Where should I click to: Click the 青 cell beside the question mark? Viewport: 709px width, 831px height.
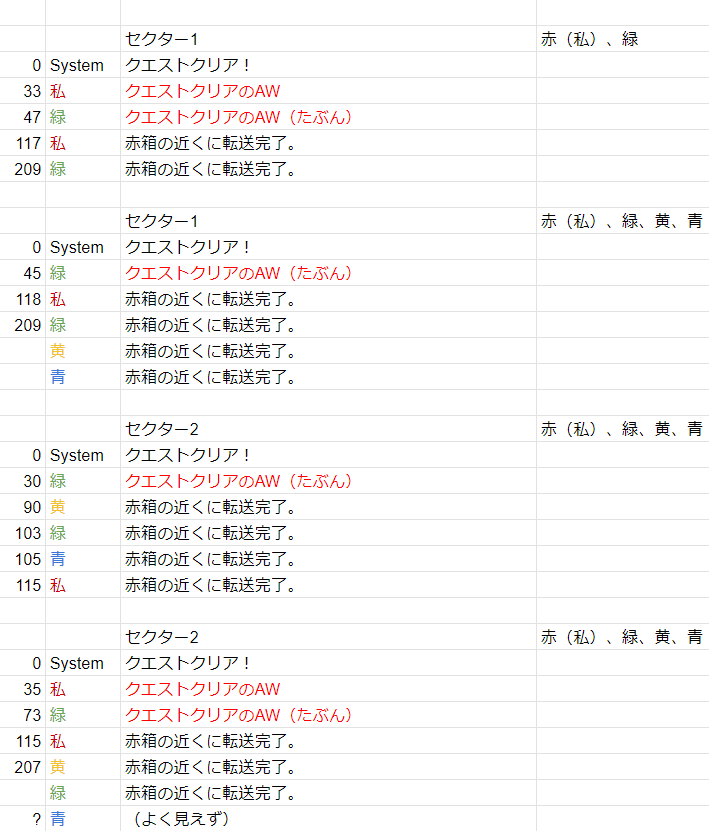[83, 819]
